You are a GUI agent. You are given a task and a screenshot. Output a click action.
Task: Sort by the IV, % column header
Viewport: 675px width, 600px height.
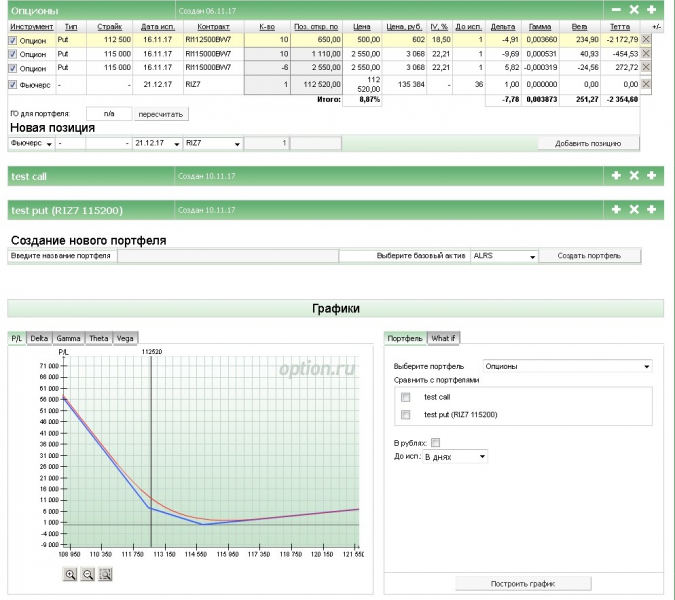point(439,27)
